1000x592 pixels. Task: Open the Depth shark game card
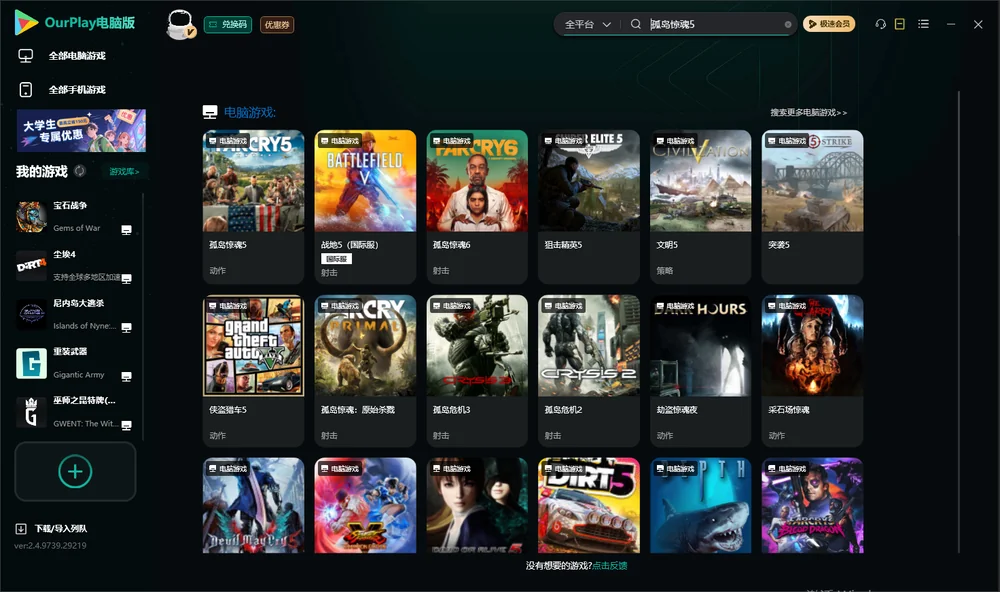coord(701,505)
